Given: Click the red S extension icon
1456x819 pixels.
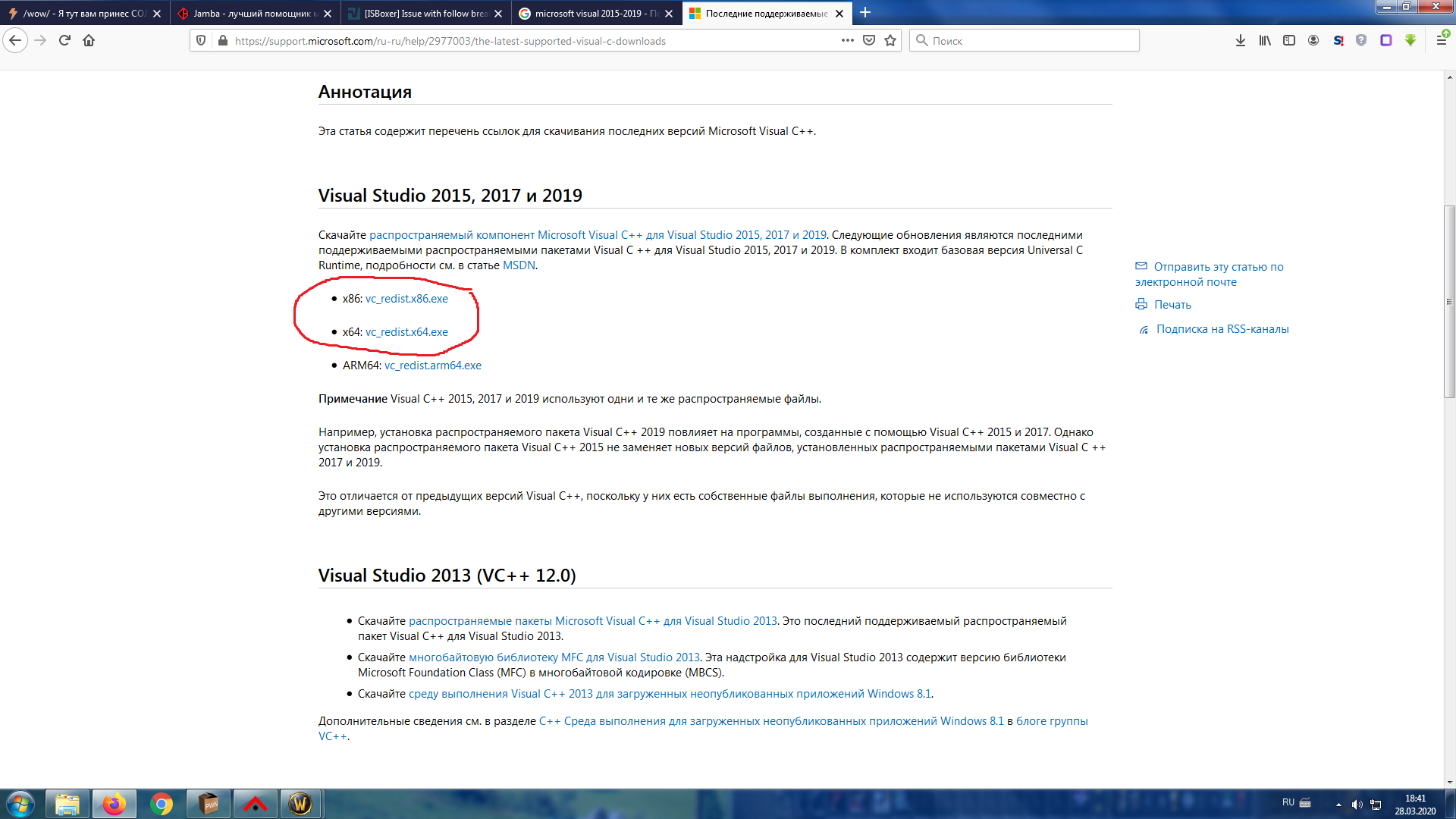Looking at the screenshot, I should (1338, 41).
